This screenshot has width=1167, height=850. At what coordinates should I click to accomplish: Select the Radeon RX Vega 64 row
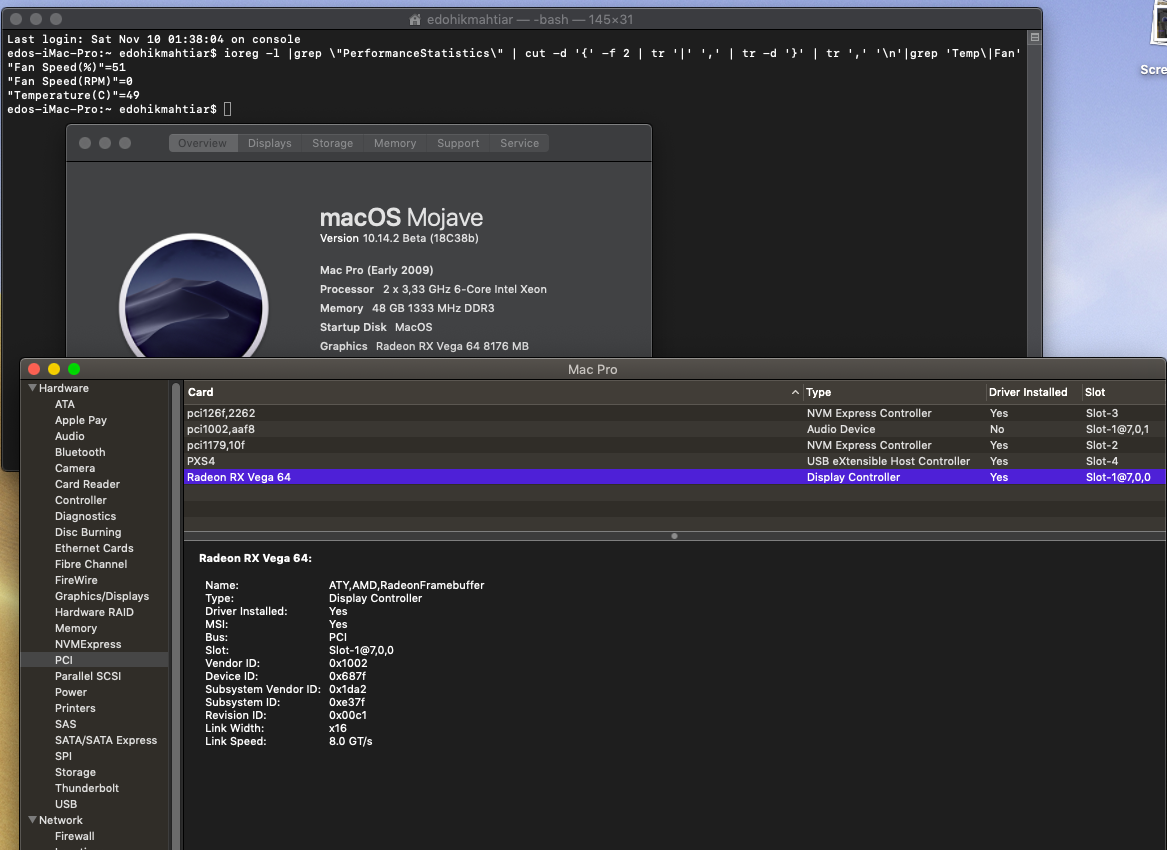[674, 477]
